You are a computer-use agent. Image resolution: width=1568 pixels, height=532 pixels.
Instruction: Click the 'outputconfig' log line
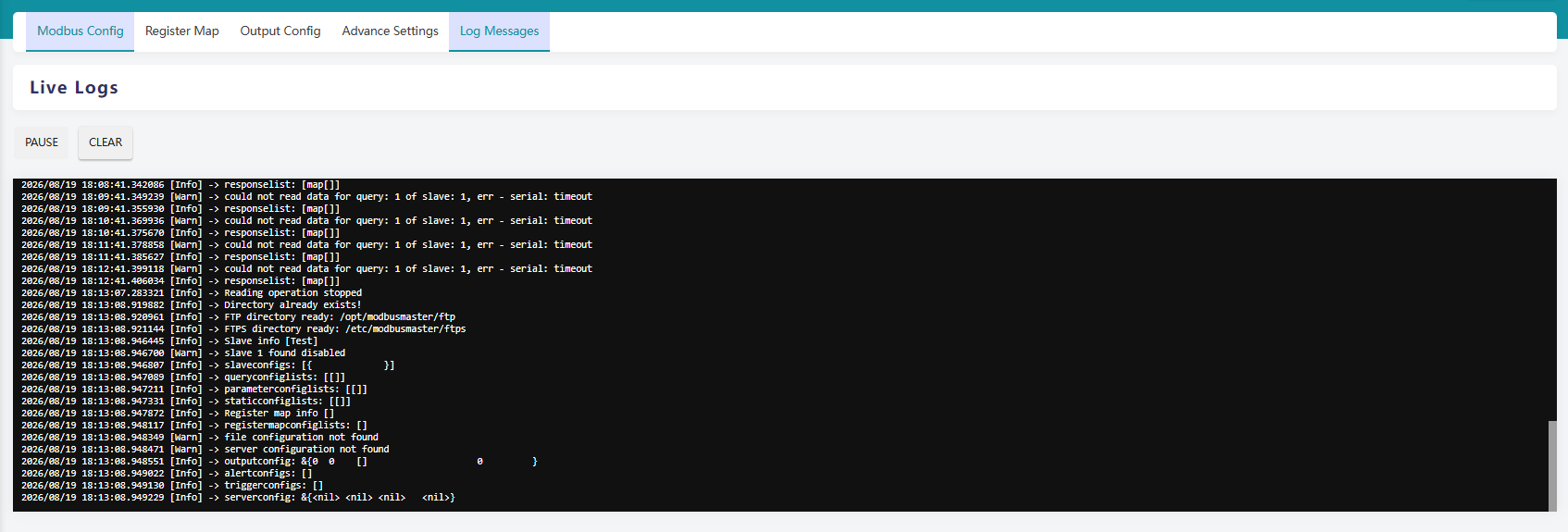pos(280,462)
